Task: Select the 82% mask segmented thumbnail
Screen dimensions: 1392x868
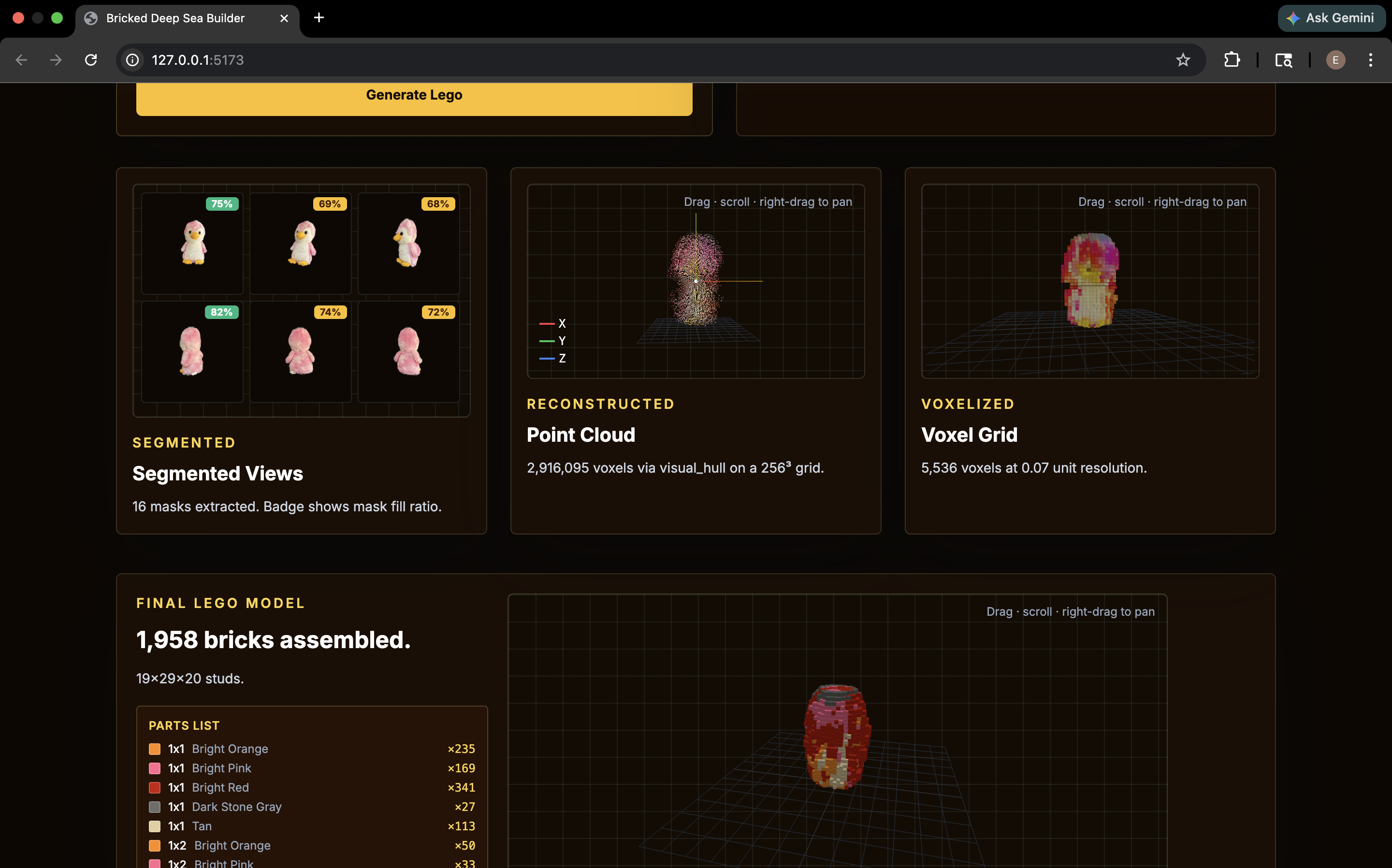Action: (x=192, y=351)
